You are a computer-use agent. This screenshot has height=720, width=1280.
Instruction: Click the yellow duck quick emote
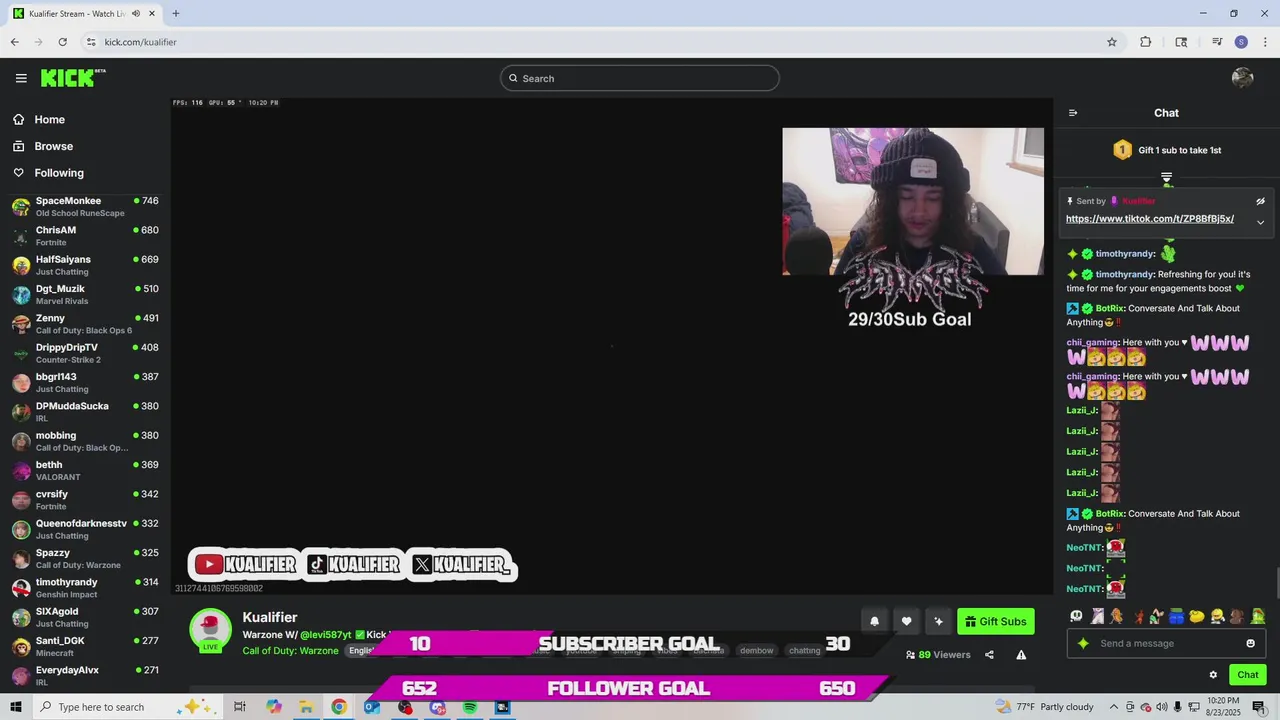(x=1197, y=616)
